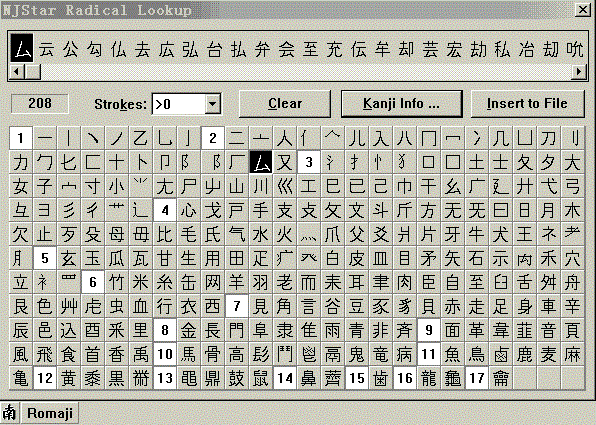Select the 心 heart radical
Viewport: 596px width, 425px height.
tap(189, 211)
